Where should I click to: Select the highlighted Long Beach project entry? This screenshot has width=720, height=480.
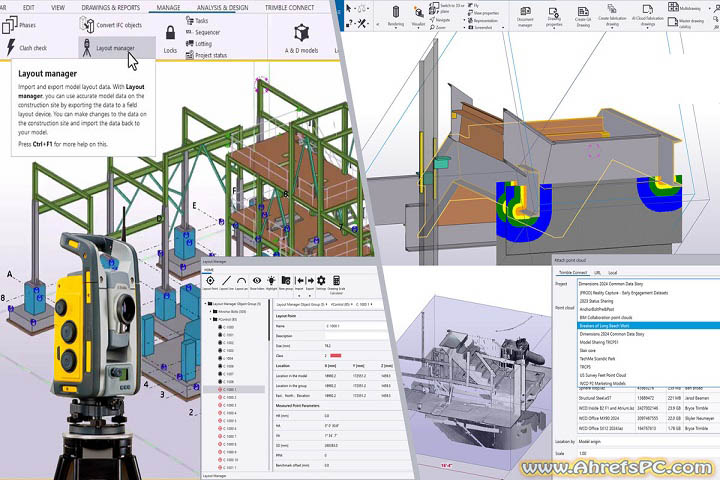[648, 326]
